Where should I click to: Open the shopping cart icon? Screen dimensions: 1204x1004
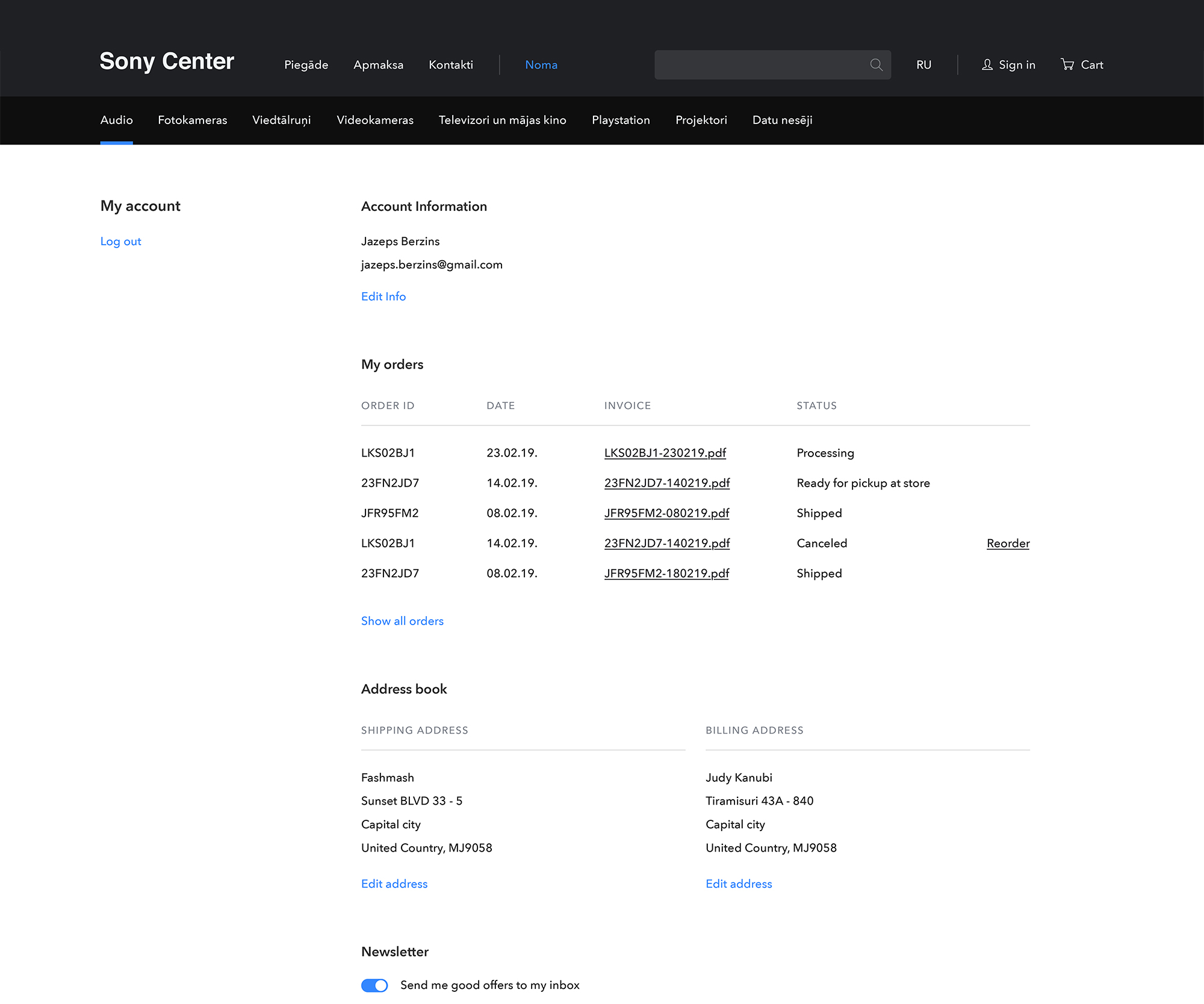click(x=1067, y=64)
